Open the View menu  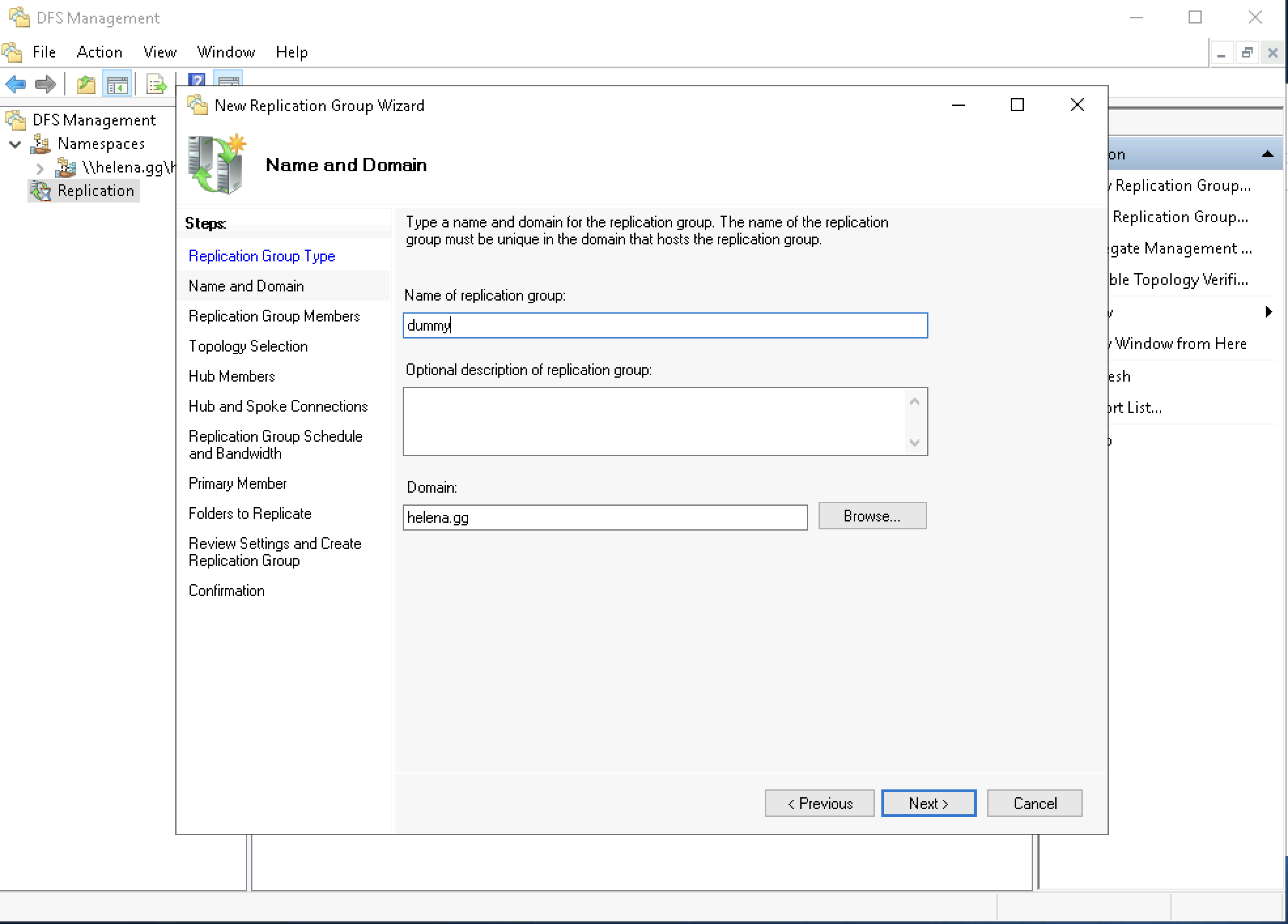[160, 52]
